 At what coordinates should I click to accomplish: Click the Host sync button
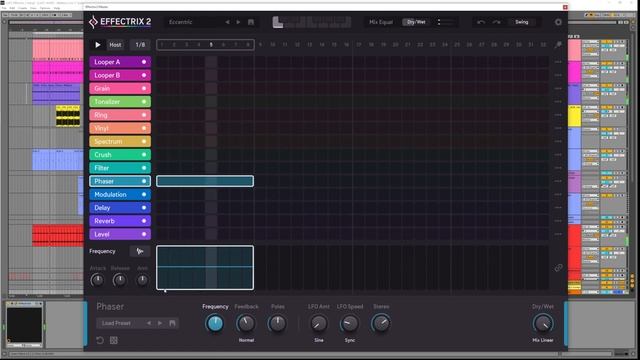(x=115, y=45)
